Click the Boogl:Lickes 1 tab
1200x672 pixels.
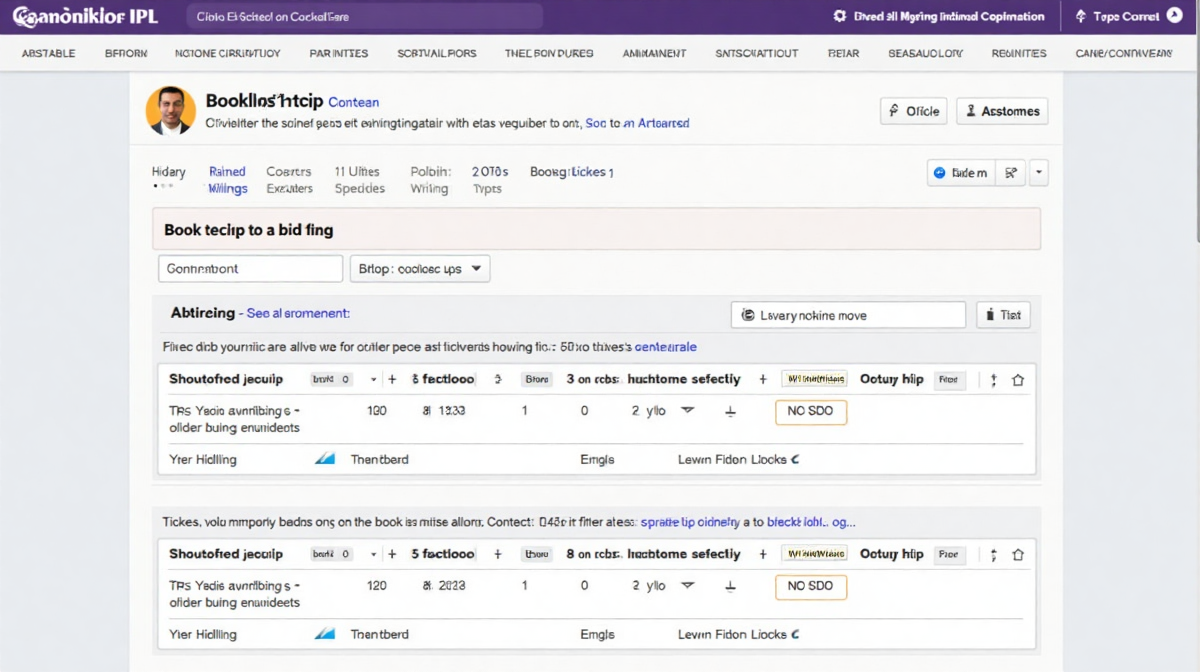click(571, 172)
